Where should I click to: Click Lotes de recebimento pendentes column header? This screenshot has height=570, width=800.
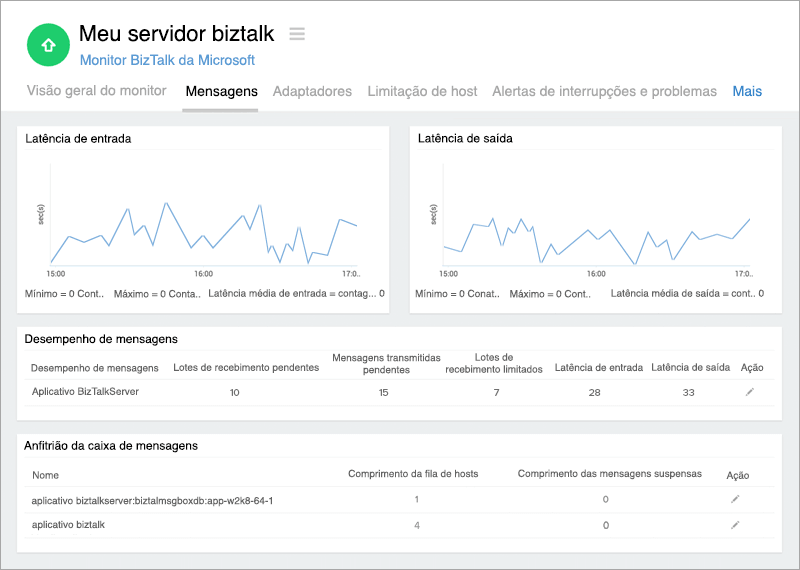coord(246,367)
